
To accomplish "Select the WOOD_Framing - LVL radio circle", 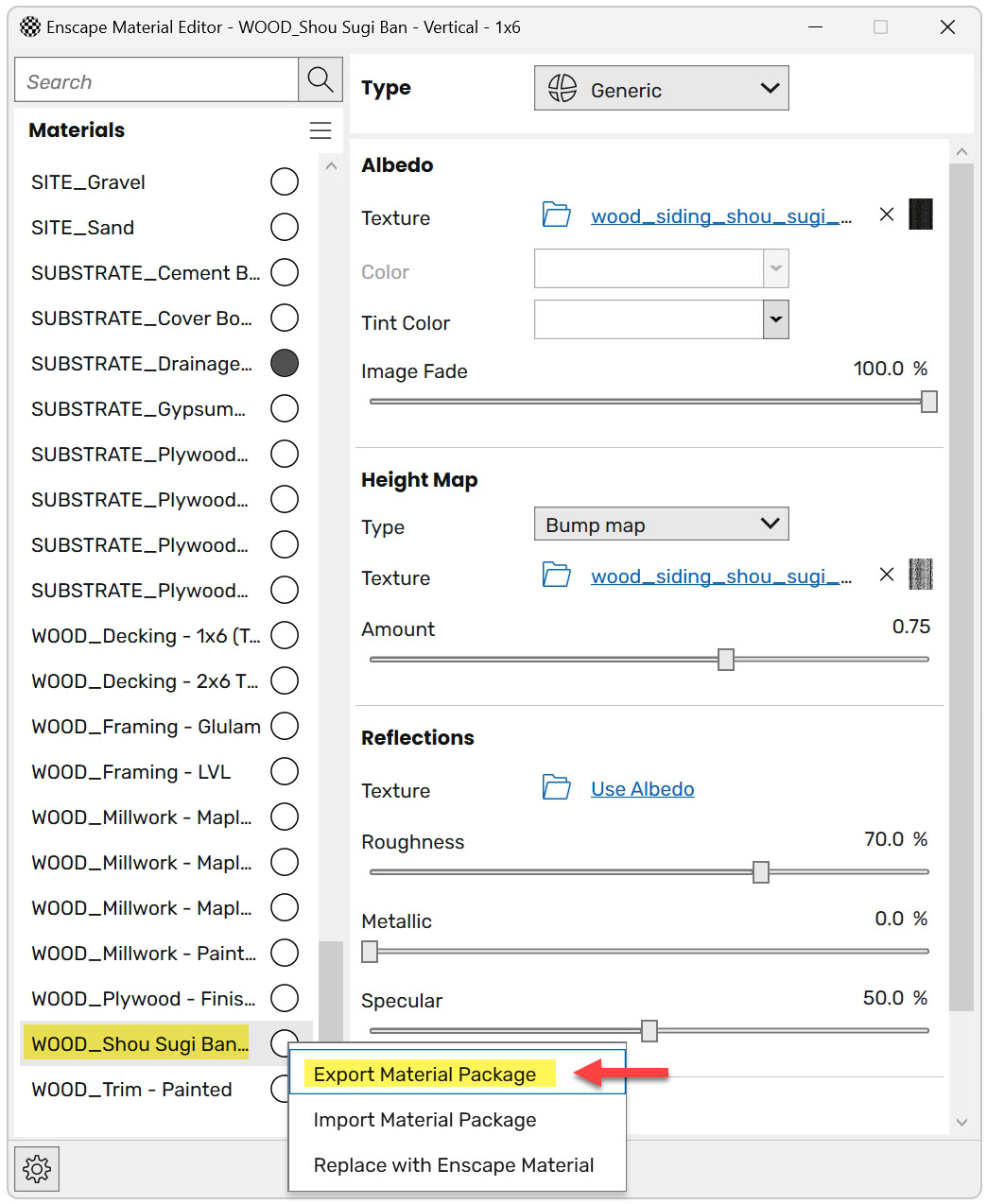I will pos(285,771).
